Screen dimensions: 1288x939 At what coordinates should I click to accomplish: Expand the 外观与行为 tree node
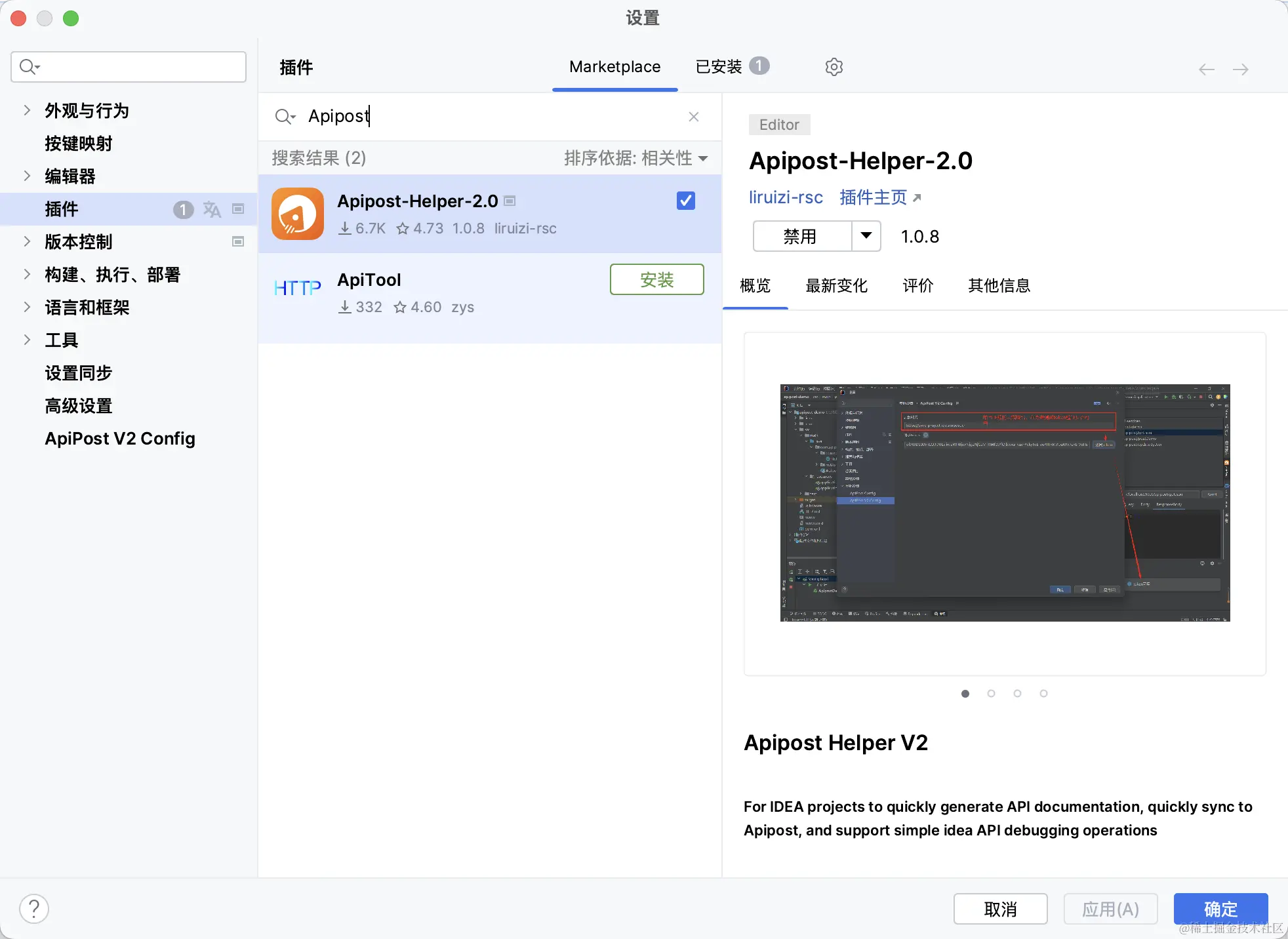(27, 110)
